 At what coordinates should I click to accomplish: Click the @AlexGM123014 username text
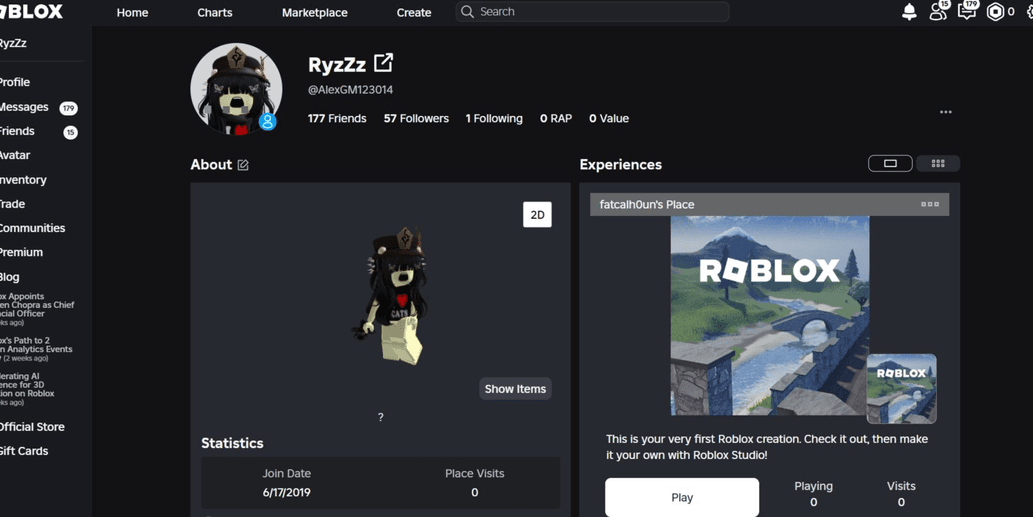click(350, 90)
